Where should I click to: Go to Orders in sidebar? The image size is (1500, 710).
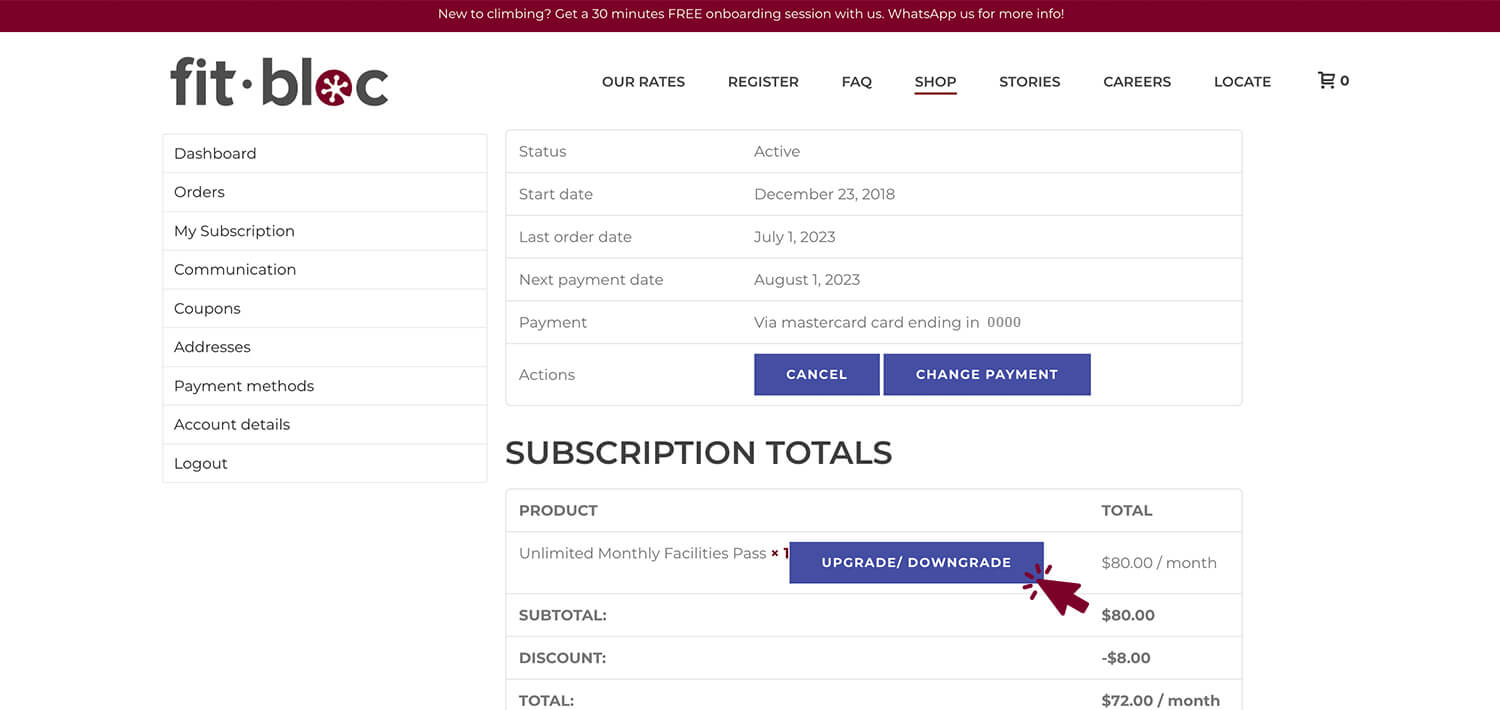coord(199,192)
